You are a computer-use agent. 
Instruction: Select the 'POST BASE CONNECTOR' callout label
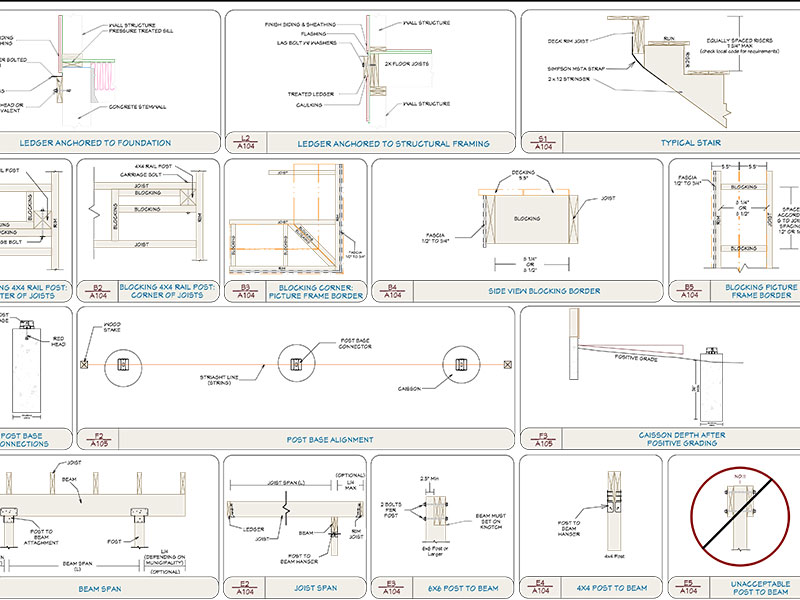pos(355,343)
